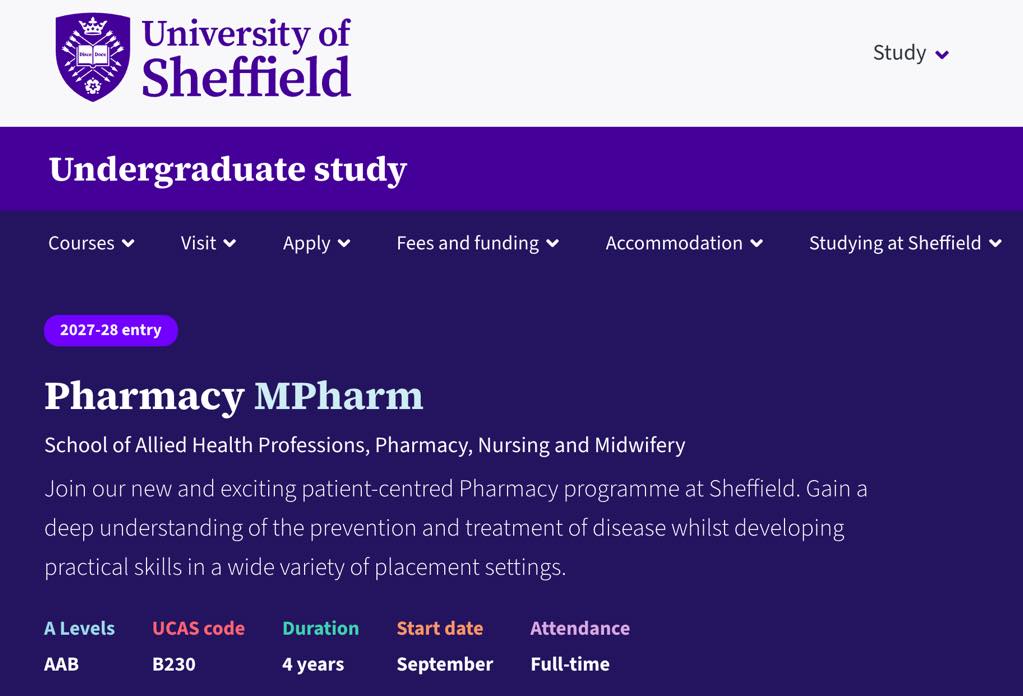
Task: Open Fees and funding menu label
Action: point(468,243)
